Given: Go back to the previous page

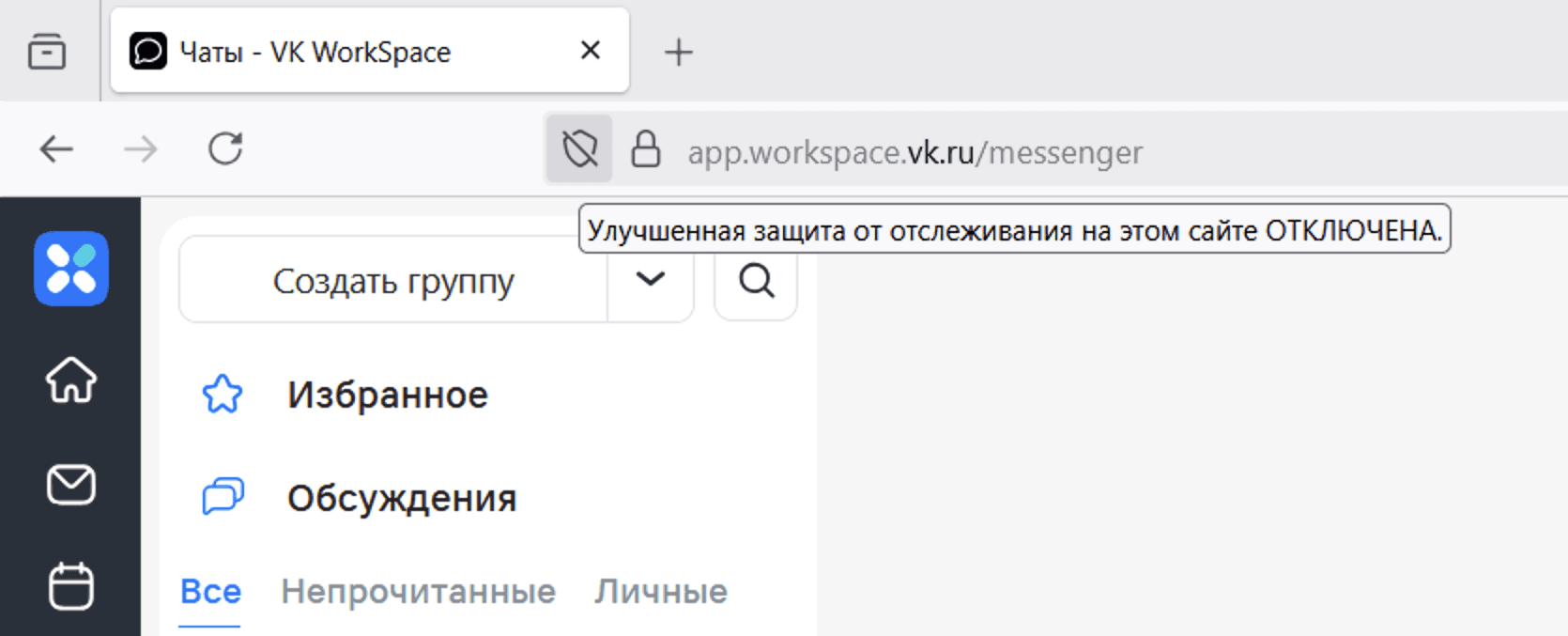Looking at the screenshot, I should (x=56, y=148).
